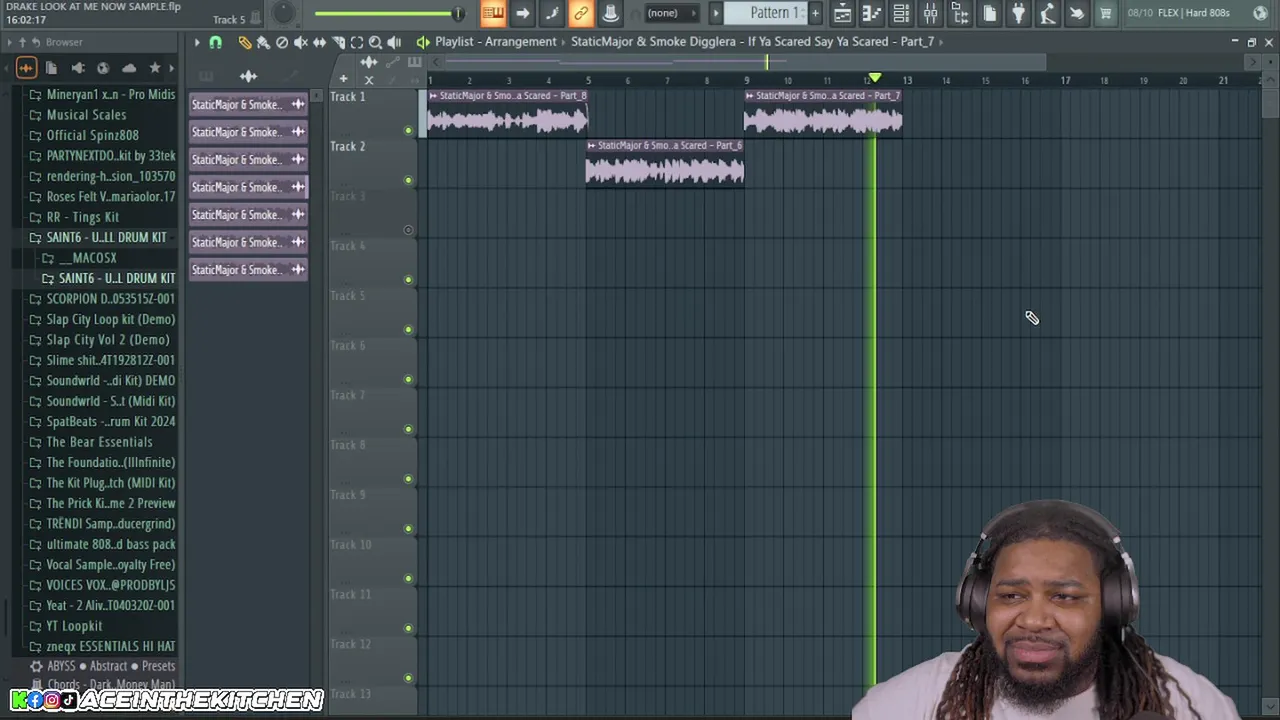Toggle typing keyboard to piano icon
Image resolution: width=1280 pixels, height=720 pixels.
pos(492,13)
